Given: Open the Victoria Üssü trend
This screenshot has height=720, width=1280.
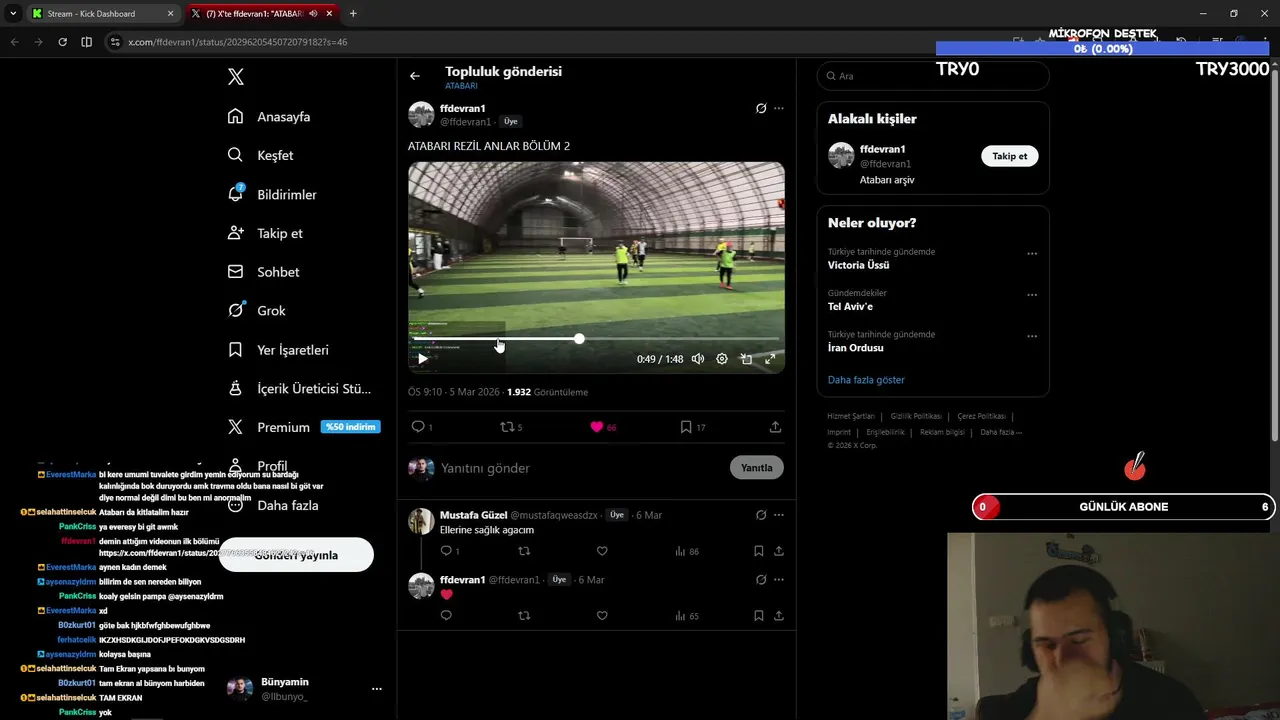Looking at the screenshot, I should coord(859,266).
